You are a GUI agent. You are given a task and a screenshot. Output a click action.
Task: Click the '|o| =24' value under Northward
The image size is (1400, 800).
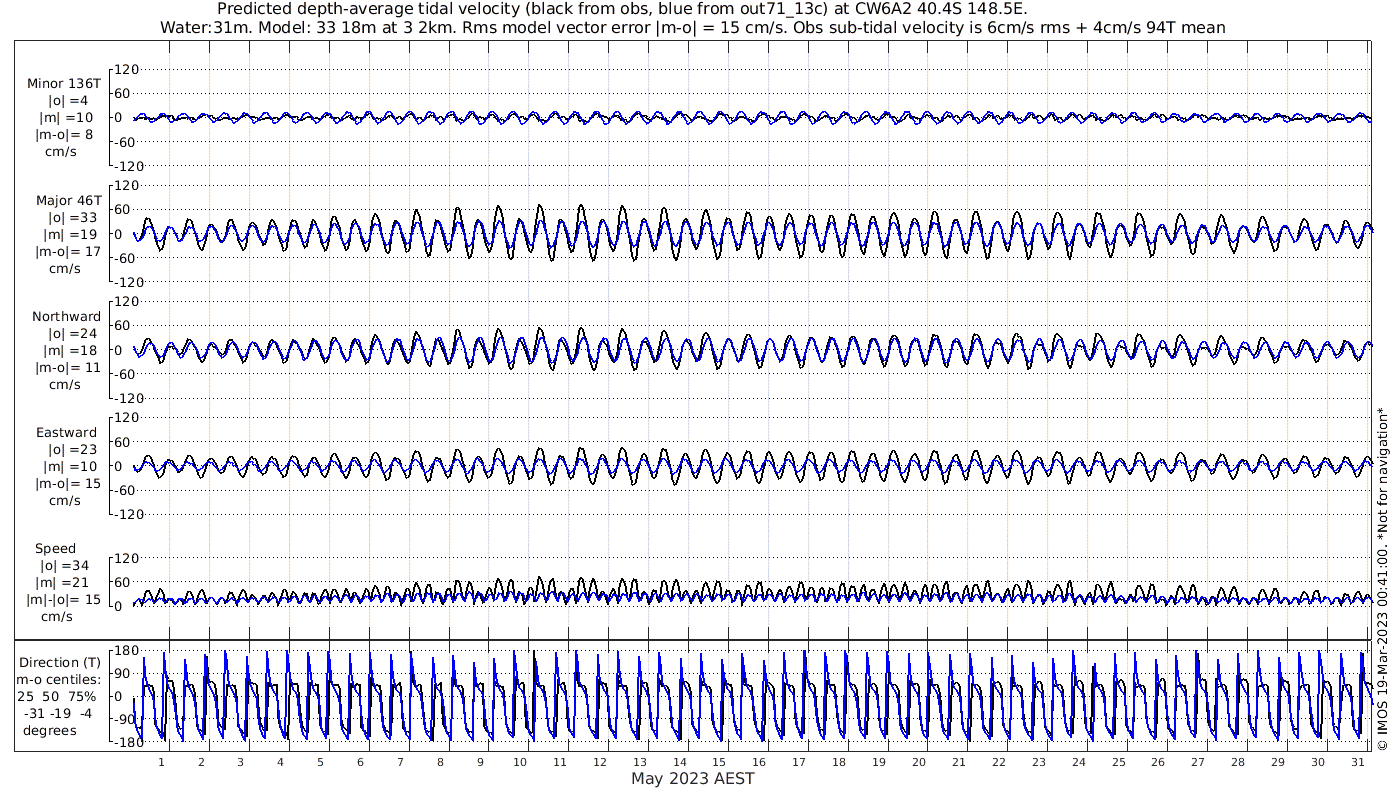point(68,334)
